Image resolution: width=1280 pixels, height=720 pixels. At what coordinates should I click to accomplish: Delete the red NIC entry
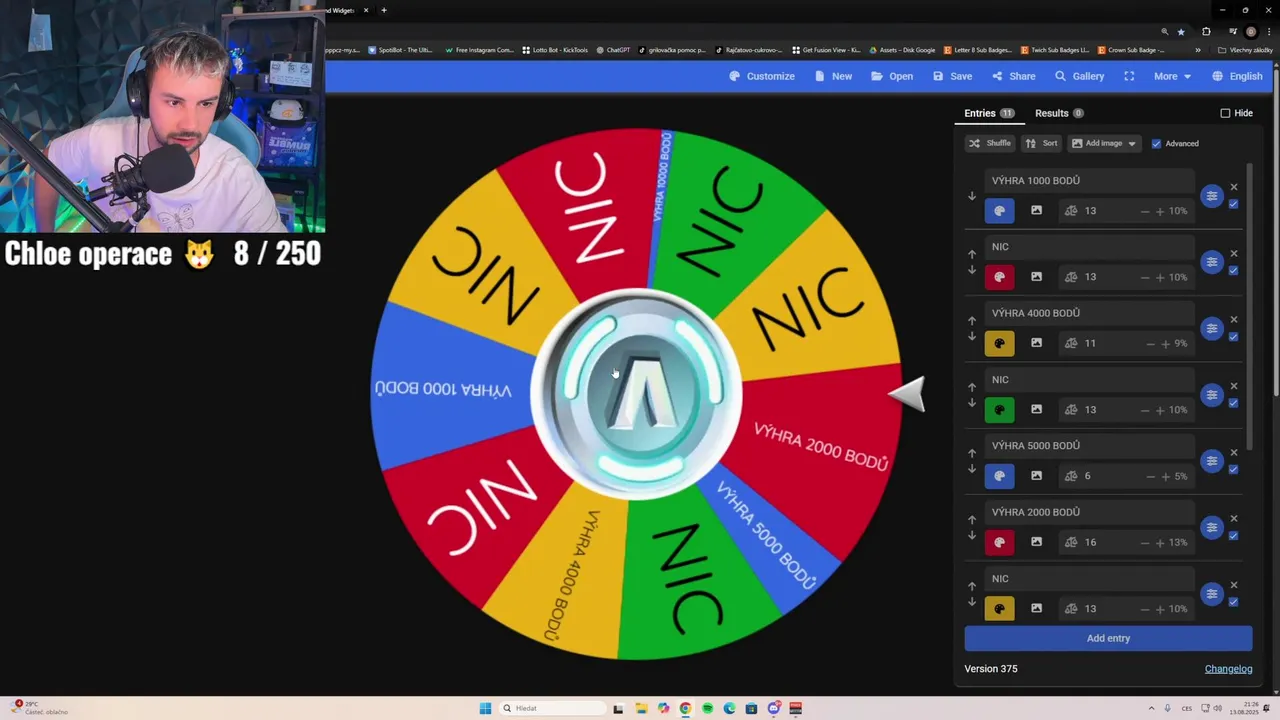point(1234,253)
